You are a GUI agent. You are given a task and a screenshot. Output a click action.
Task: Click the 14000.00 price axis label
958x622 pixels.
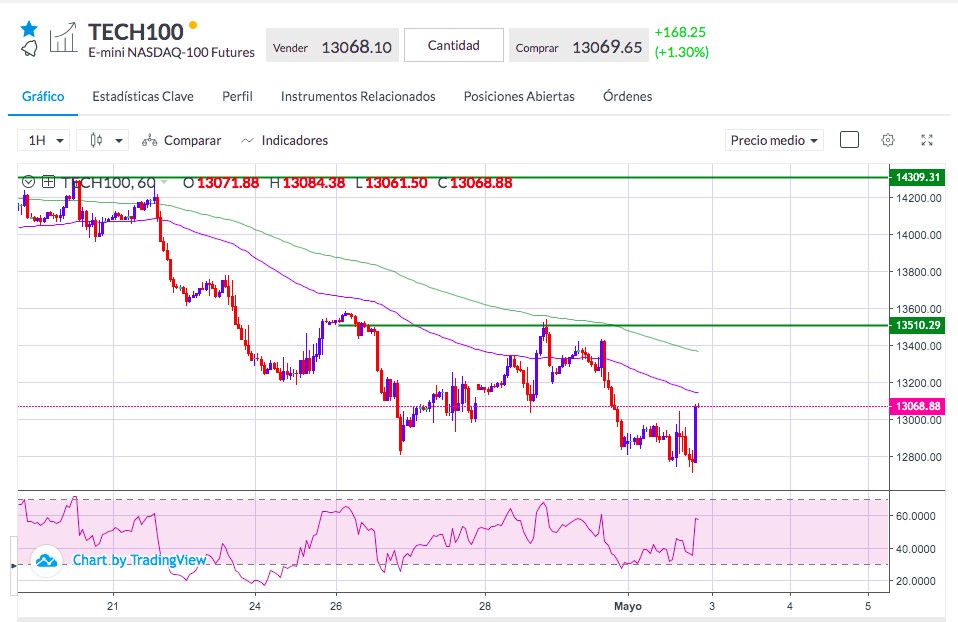(919, 235)
